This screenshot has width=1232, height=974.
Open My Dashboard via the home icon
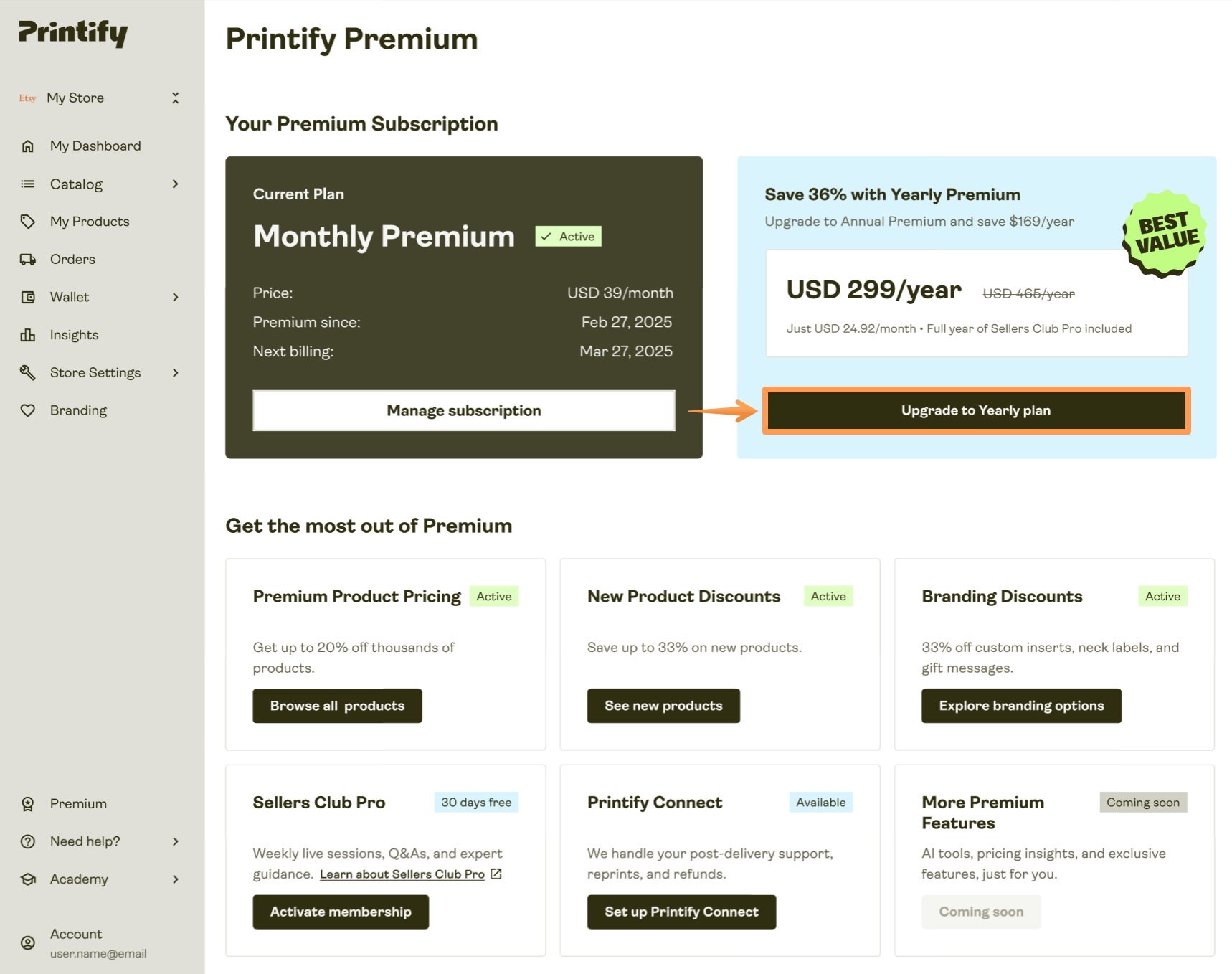(28, 146)
